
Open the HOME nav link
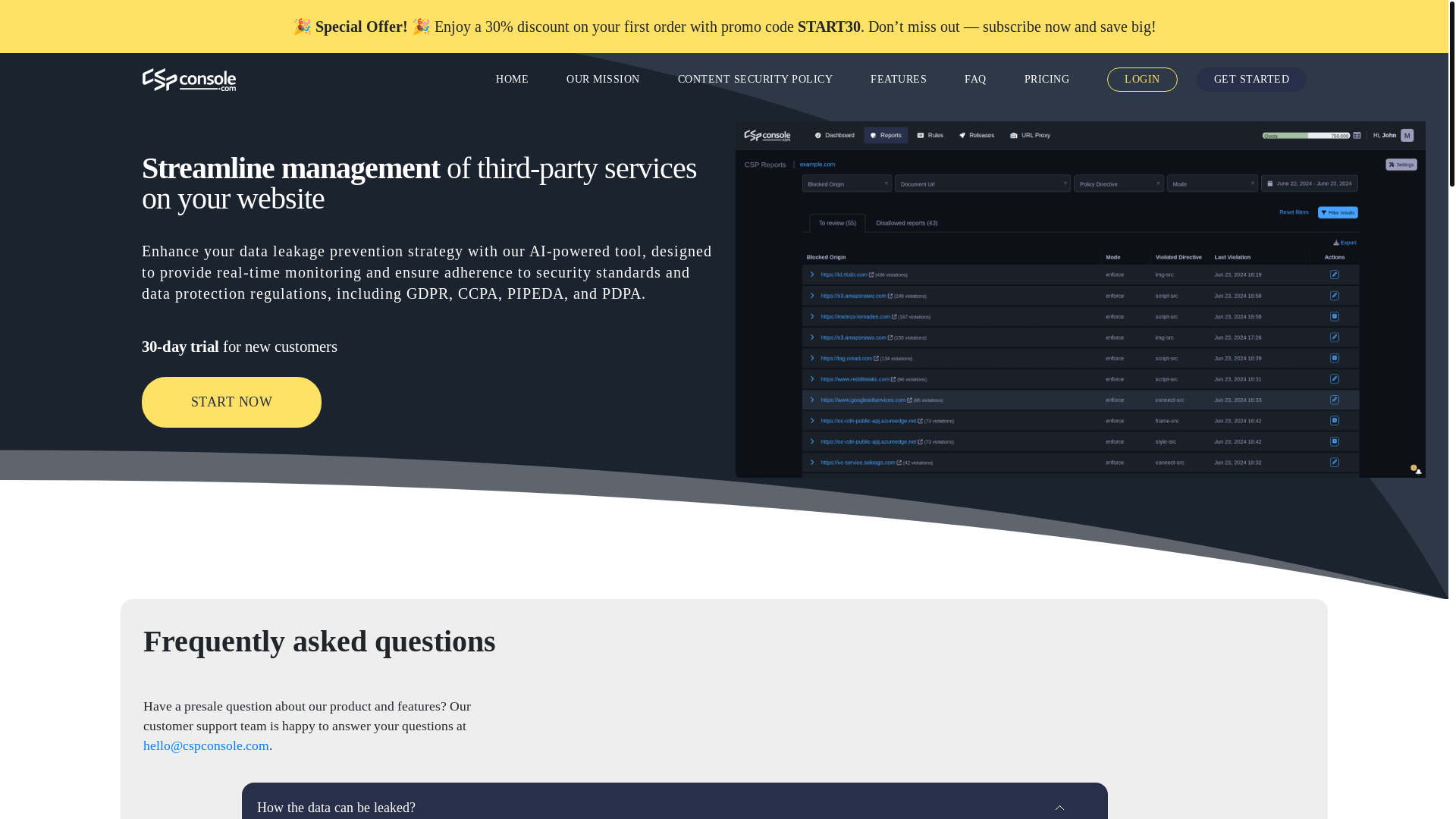tap(512, 80)
